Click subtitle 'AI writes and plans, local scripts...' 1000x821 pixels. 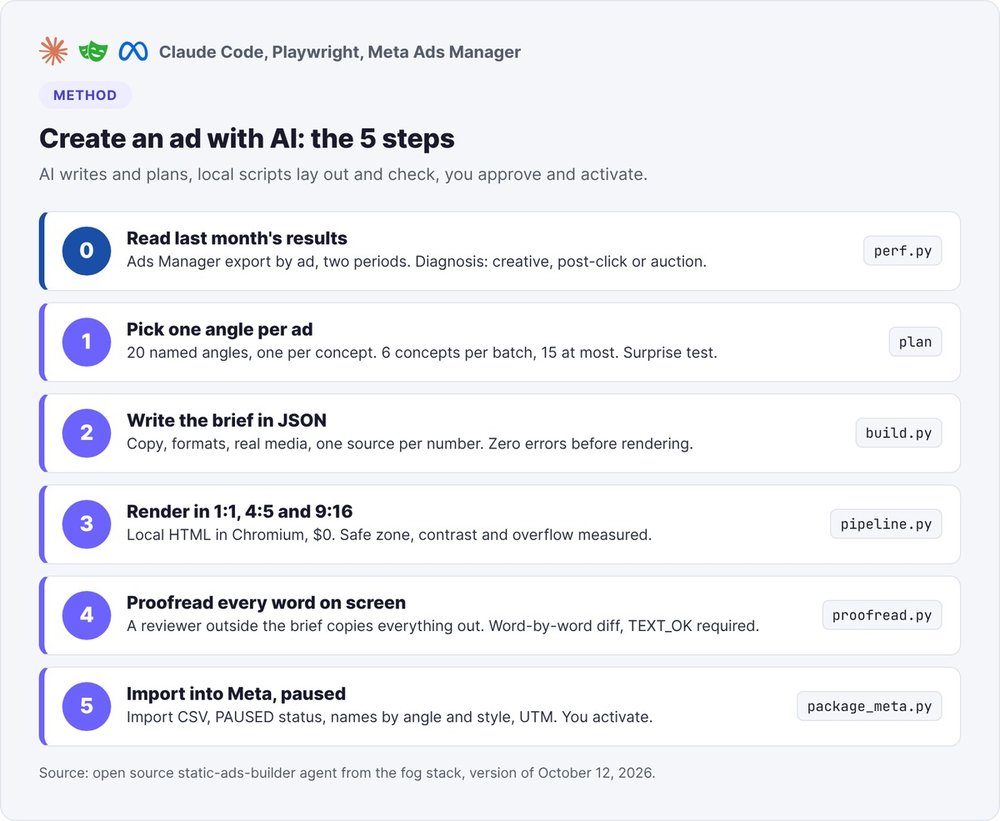343,174
